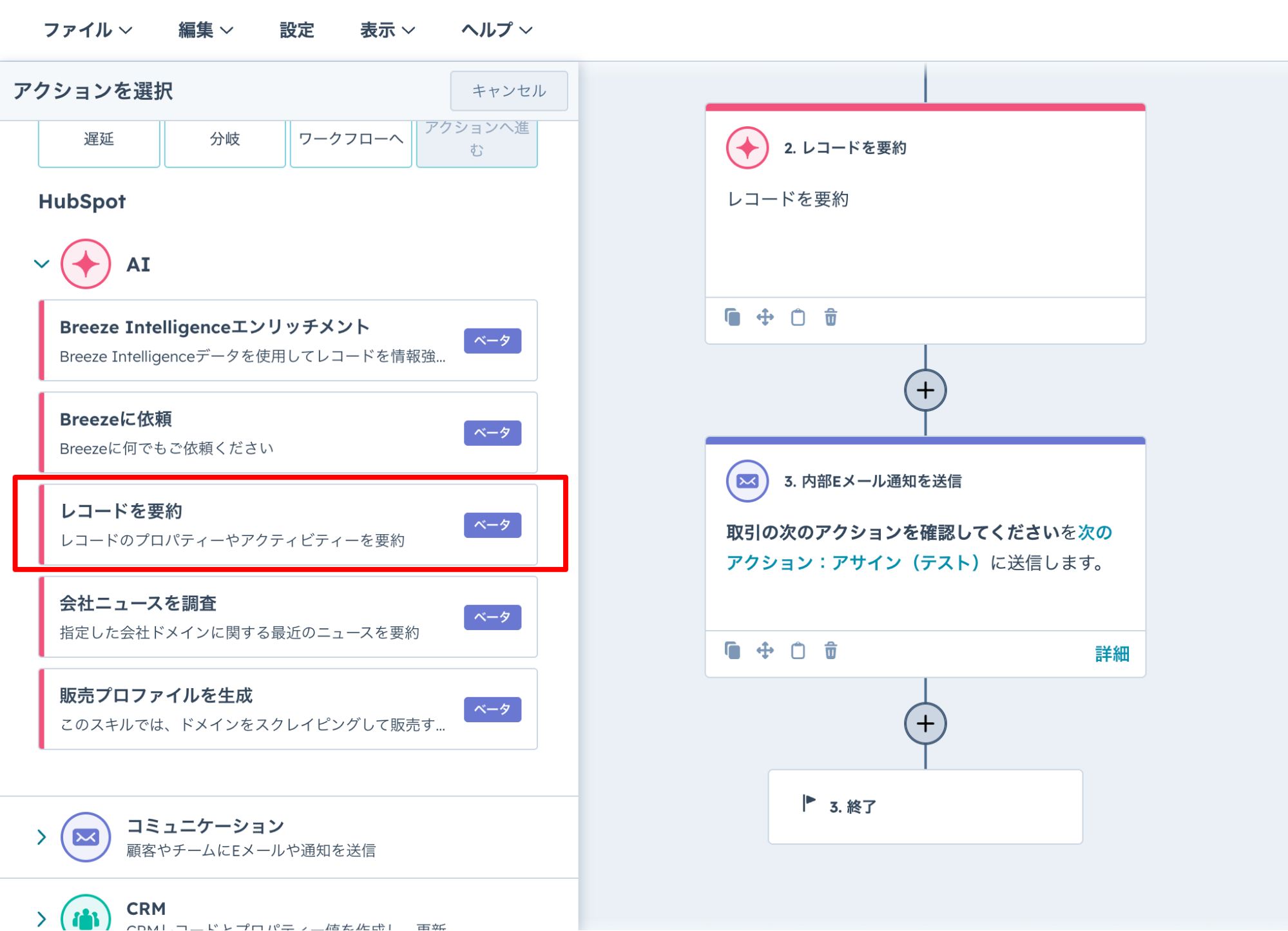
Task: Click the キャンセル button
Action: coord(509,91)
